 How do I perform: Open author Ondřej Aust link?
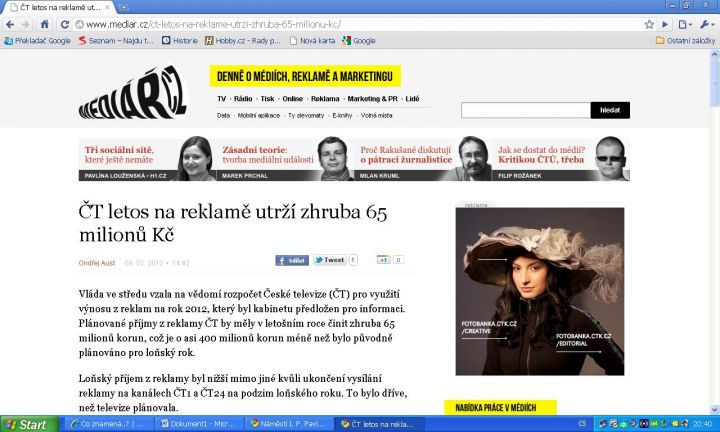97,263
